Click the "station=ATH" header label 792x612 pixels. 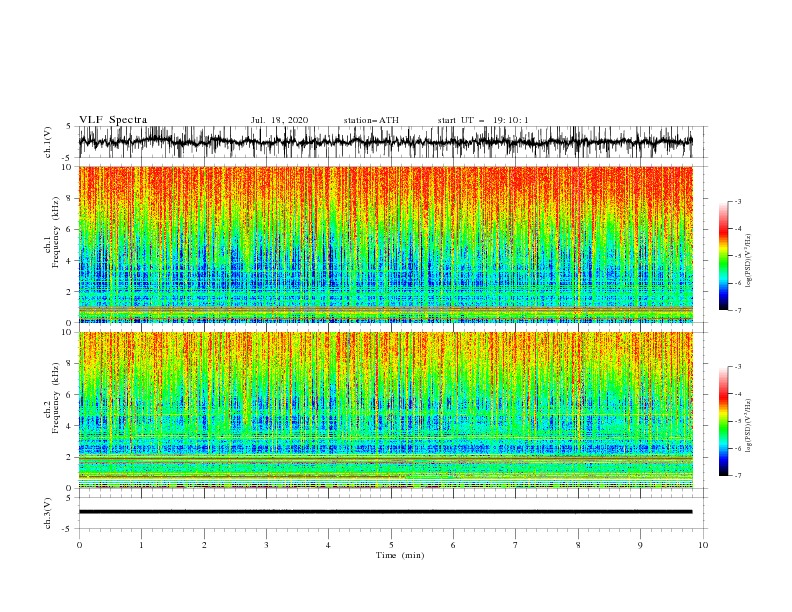(x=371, y=120)
